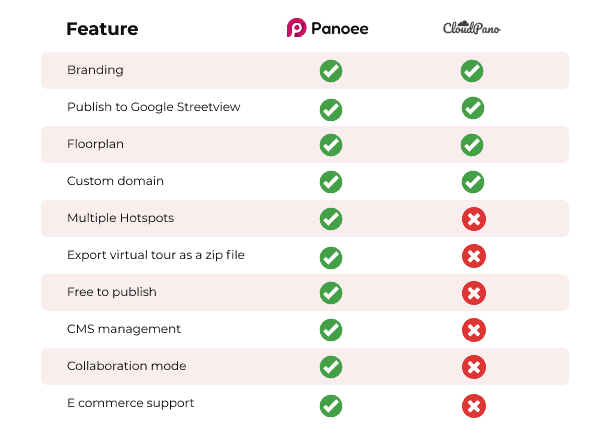
Task: Click the Publish to Google Streetview label
Action: pyautogui.click(x=154, y=107)
